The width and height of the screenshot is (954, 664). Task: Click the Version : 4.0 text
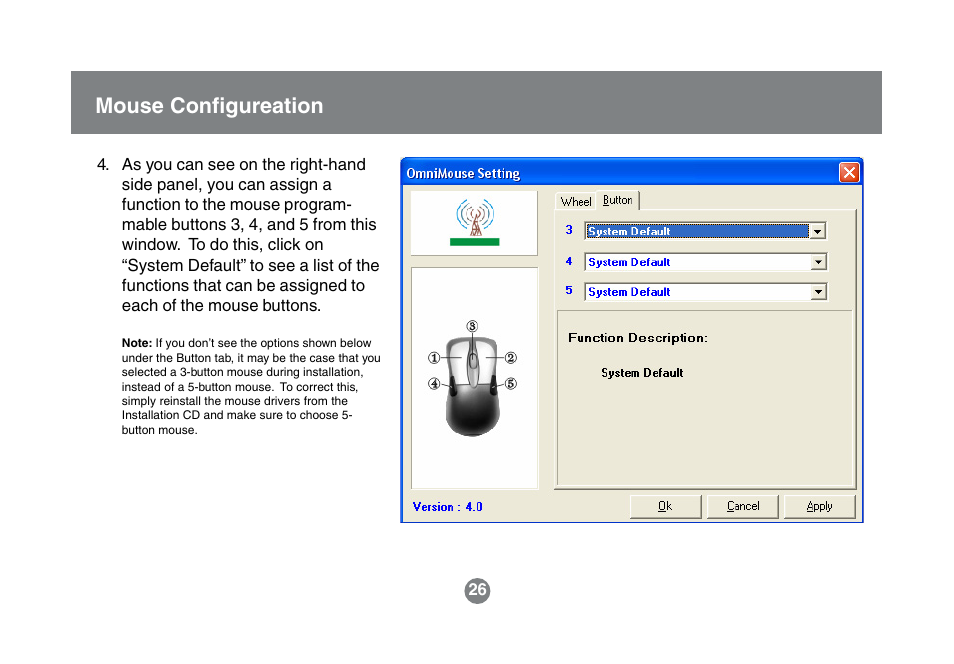(x=447, y=507)
